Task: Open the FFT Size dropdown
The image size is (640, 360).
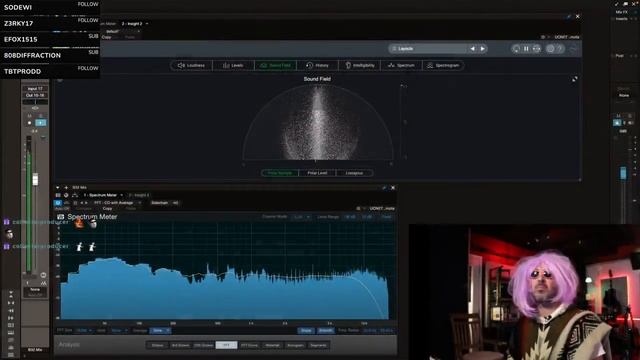Action: tap(84, 330)
